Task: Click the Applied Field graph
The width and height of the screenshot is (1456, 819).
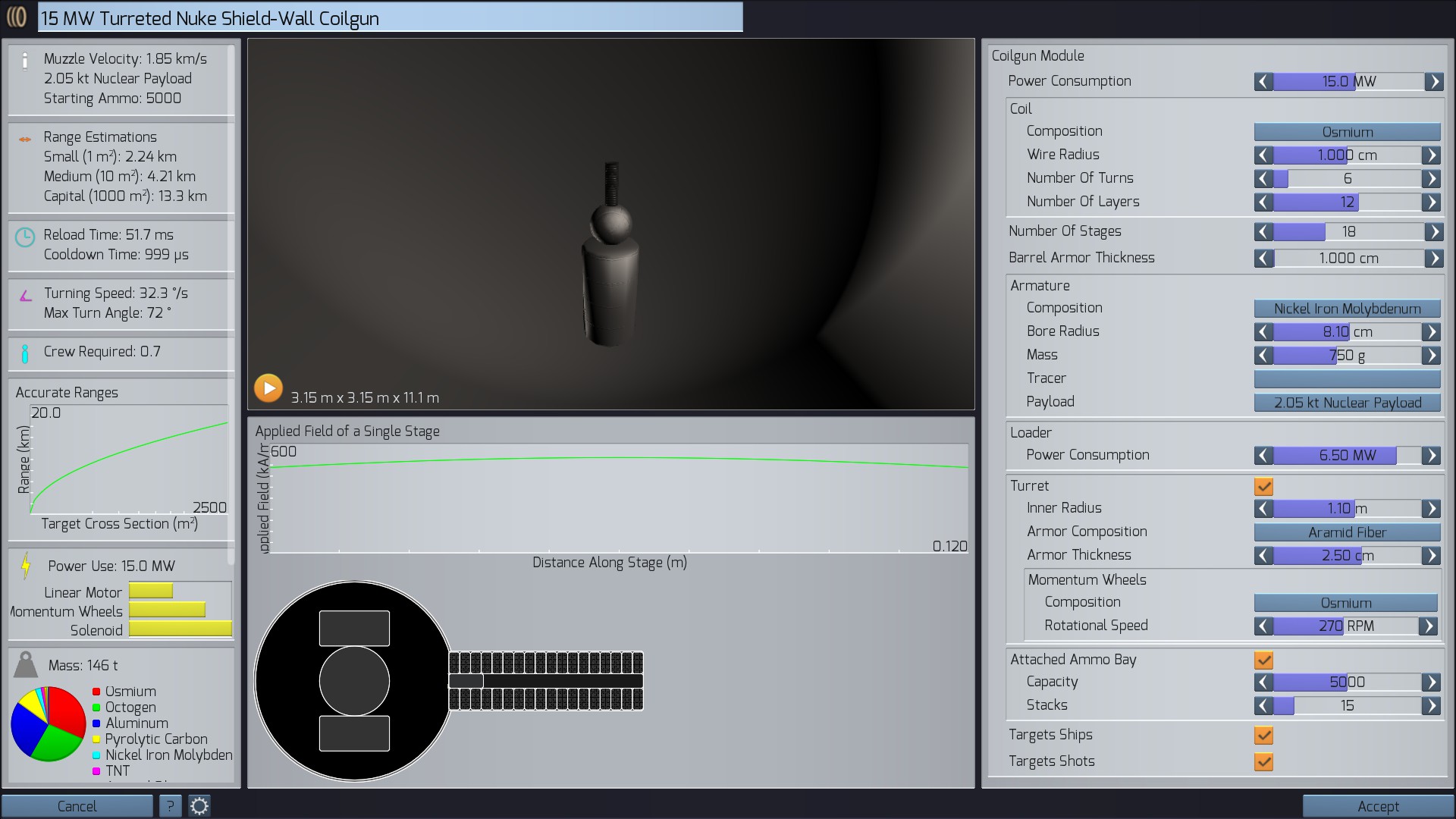Action: point(618,498)
